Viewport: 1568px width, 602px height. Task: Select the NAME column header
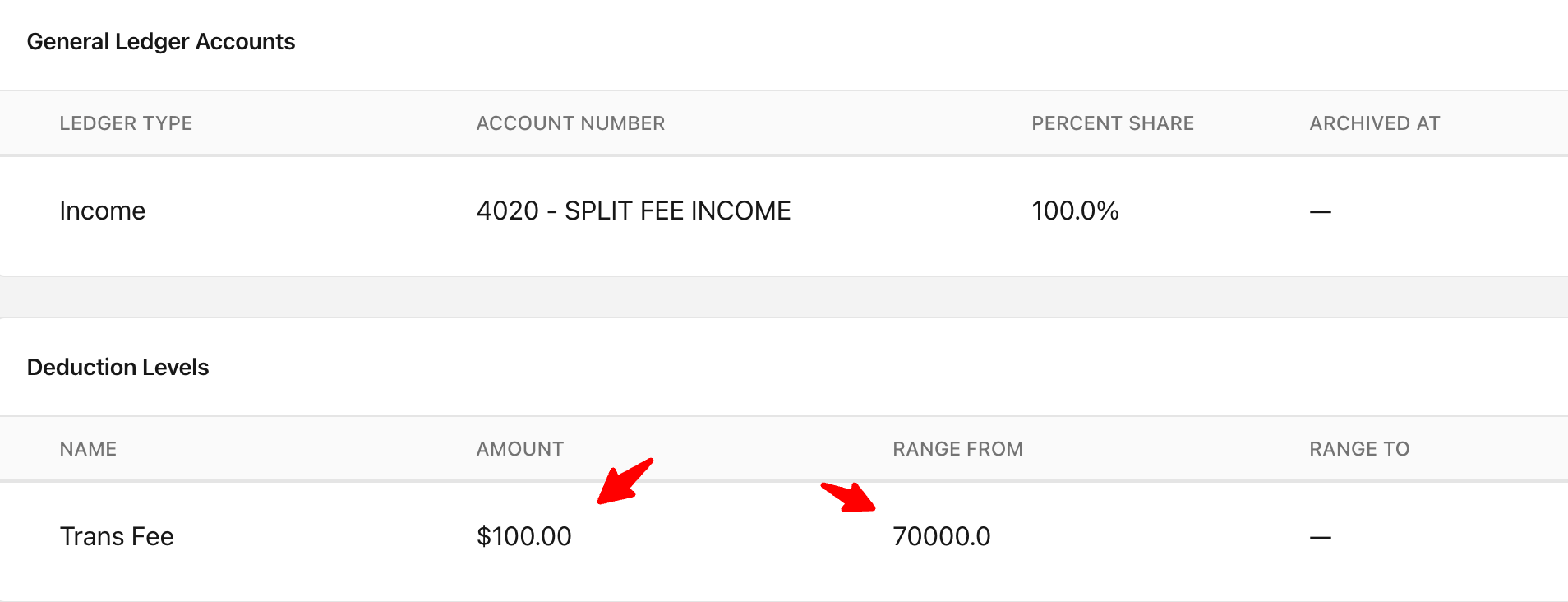88,449
